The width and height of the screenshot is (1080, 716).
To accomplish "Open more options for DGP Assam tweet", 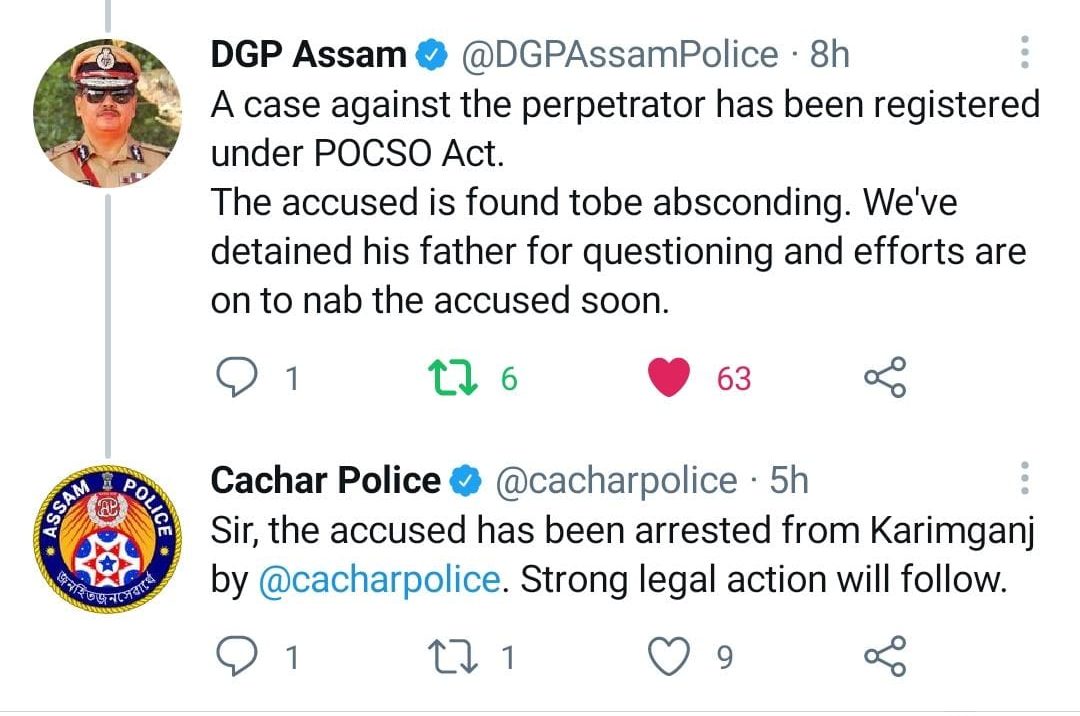I will pos(1024,52).
